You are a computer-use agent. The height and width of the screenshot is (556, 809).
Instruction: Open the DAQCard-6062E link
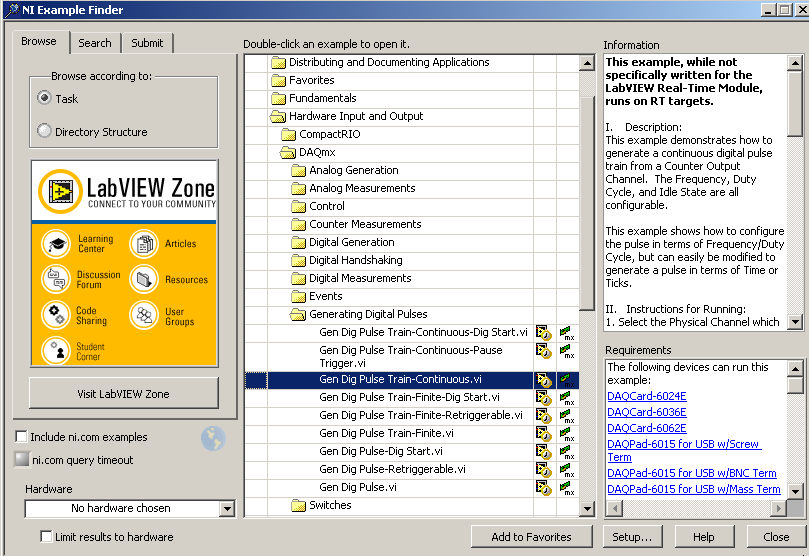[646, 428]
